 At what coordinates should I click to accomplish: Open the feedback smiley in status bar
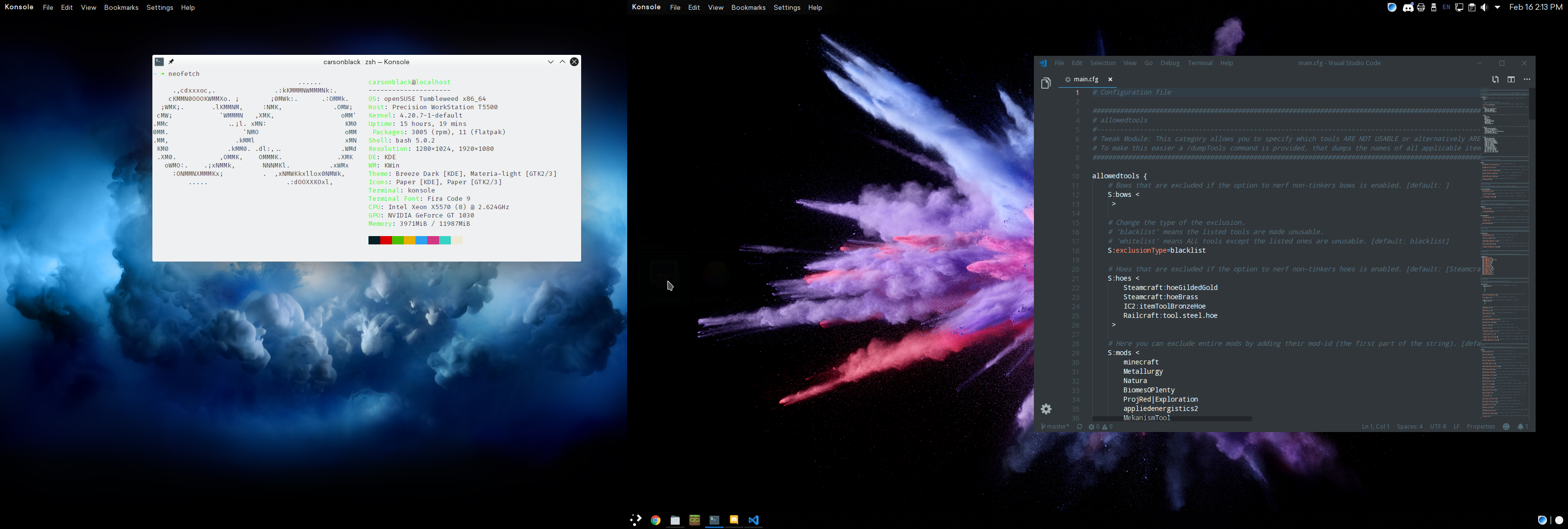click(1507, 427)
